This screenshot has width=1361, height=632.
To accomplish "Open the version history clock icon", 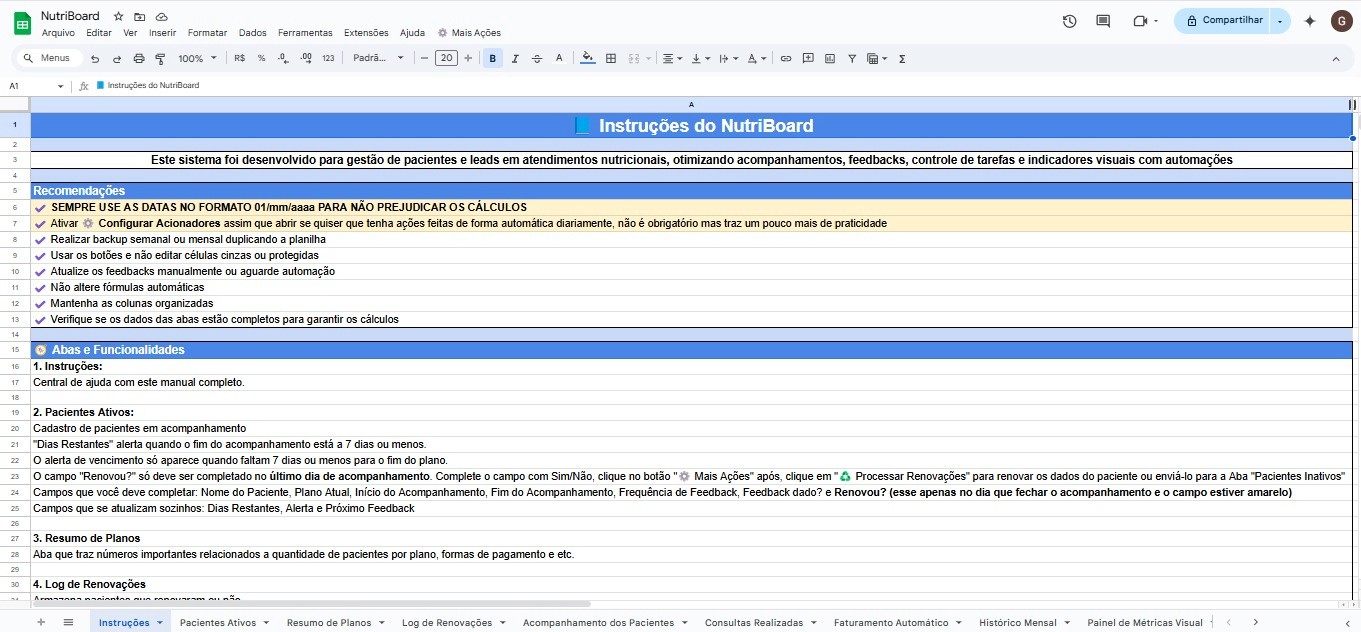I will point(1069,21).
